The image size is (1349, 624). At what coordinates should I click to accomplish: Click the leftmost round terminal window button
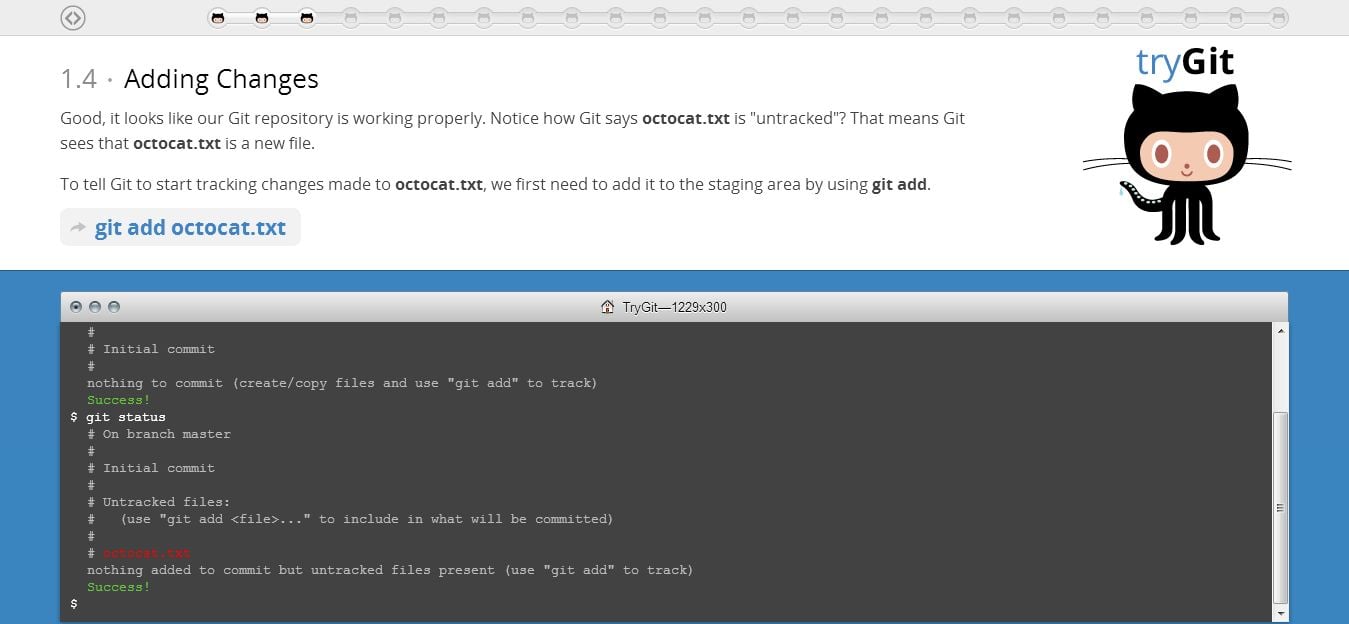coord(76,307)
